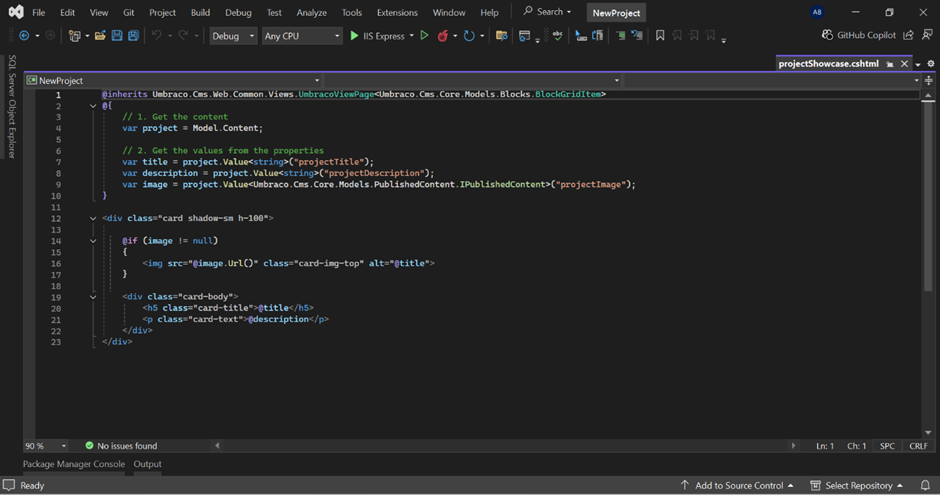Image resolution: width=940 pixels, height=495 pixels.
Task: Collapse the @if image block at line 14
Action: pos(93,241)
